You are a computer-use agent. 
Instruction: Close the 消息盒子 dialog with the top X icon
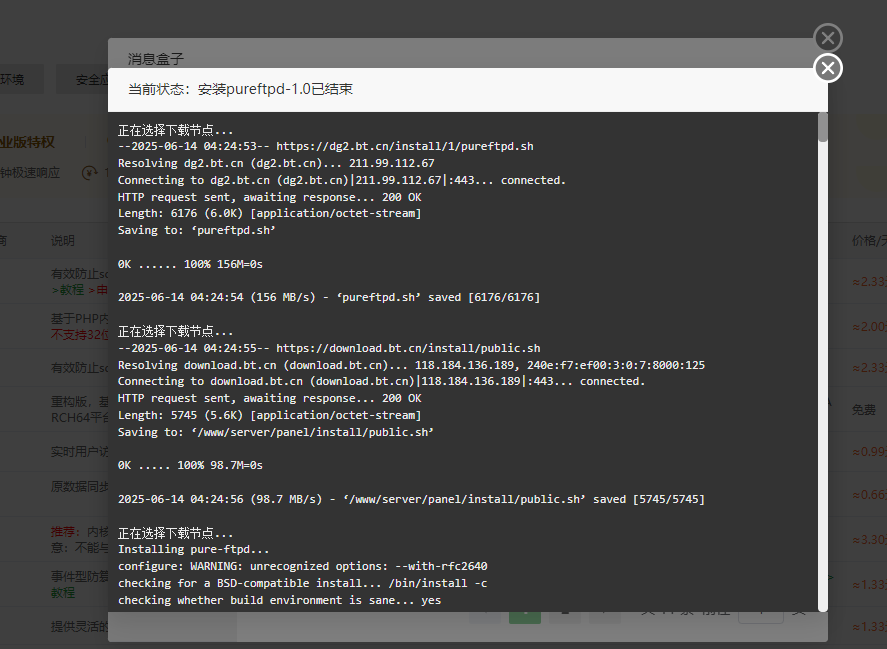[x=828, y=37]
